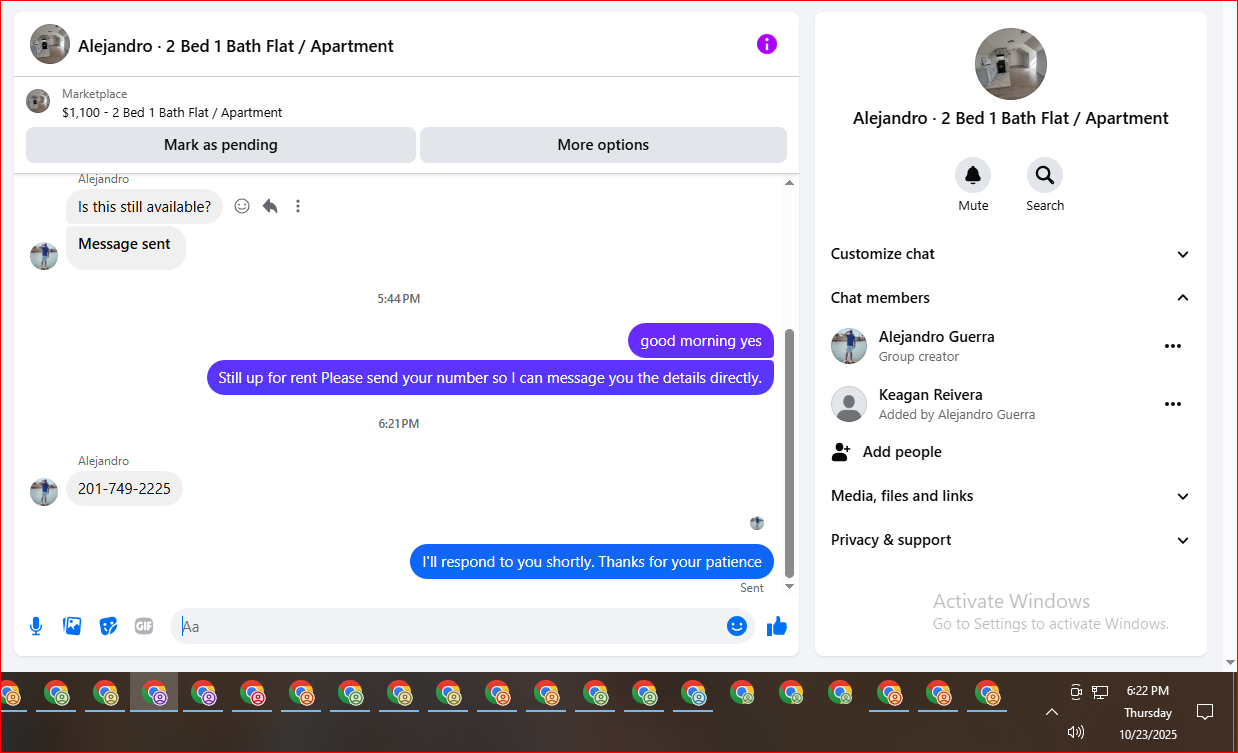
Task: Start a voice clip with the microphone icon
Action: [36, 626]
